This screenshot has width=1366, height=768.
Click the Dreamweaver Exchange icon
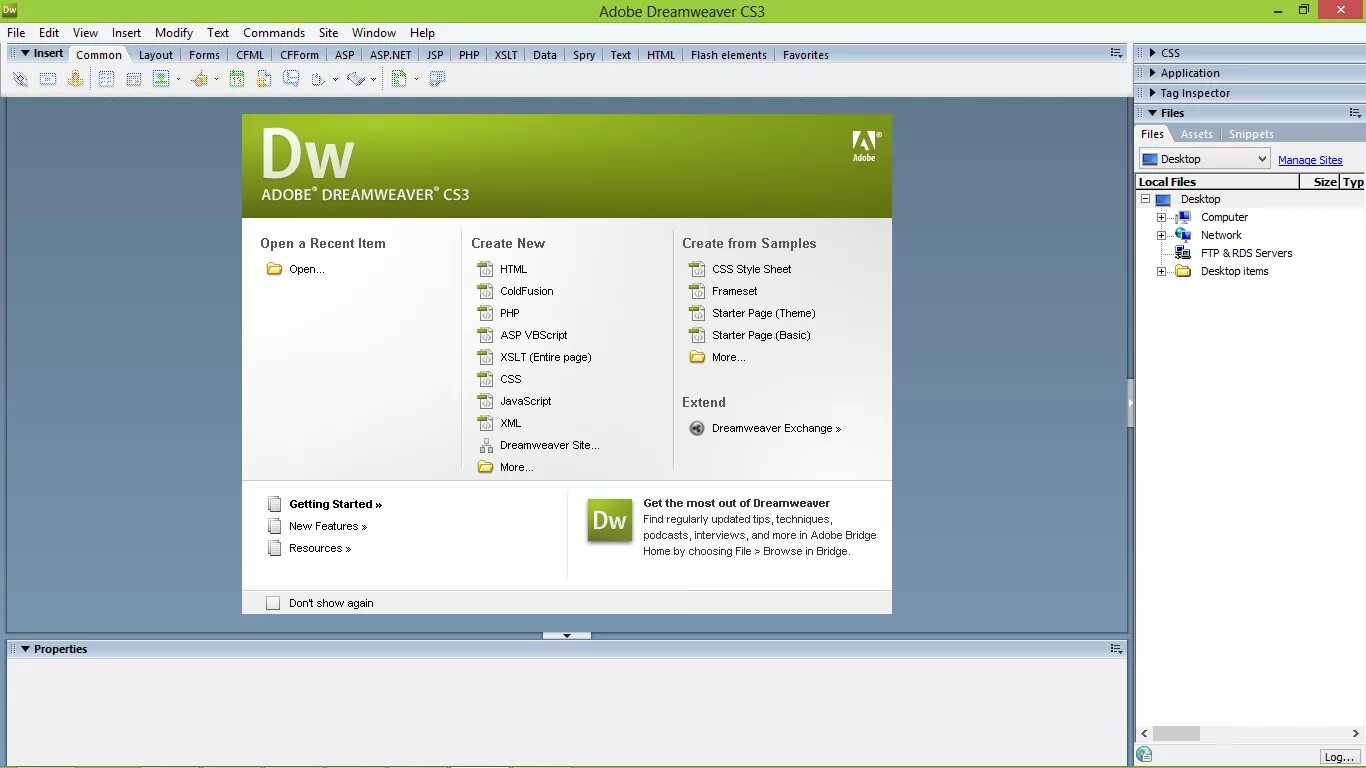click(697, 428)
